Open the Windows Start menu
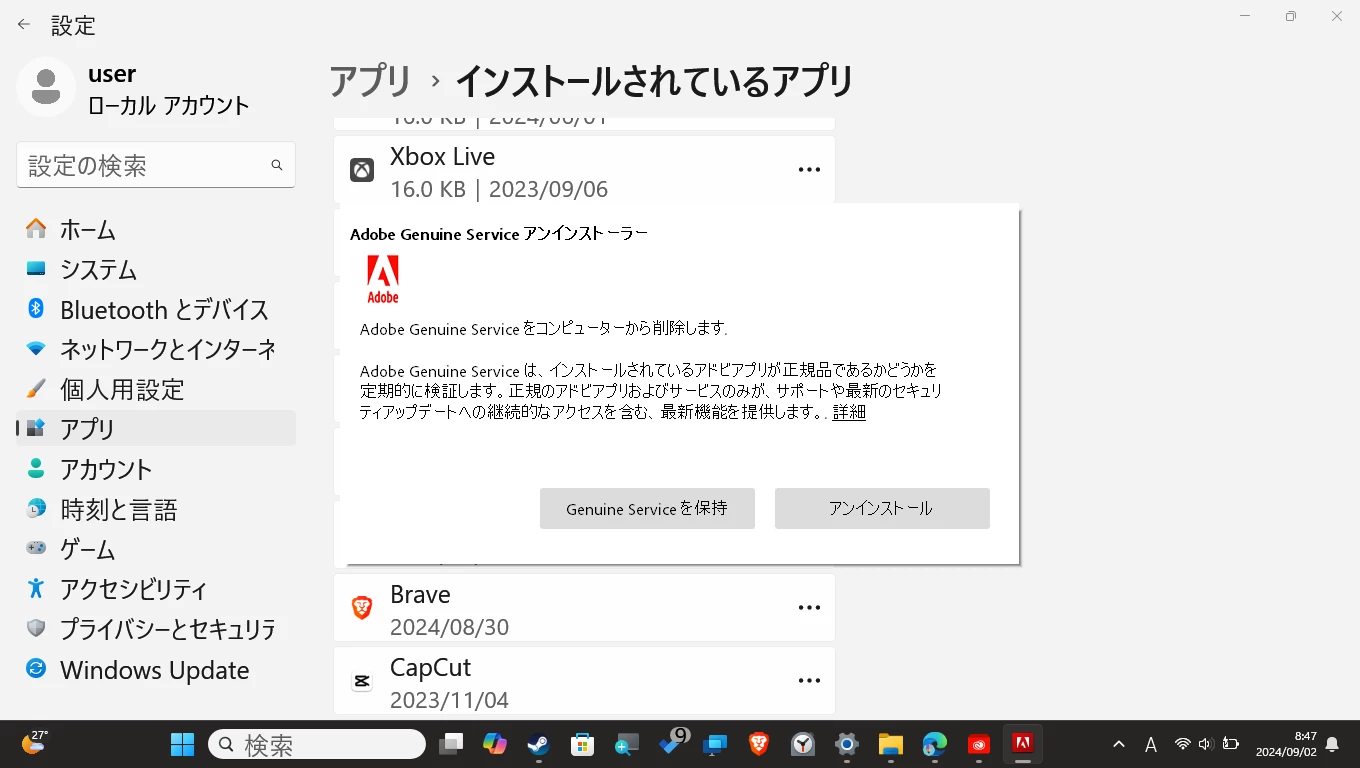The height and width of the screenshot is (768, 1360). pos(182,744)
